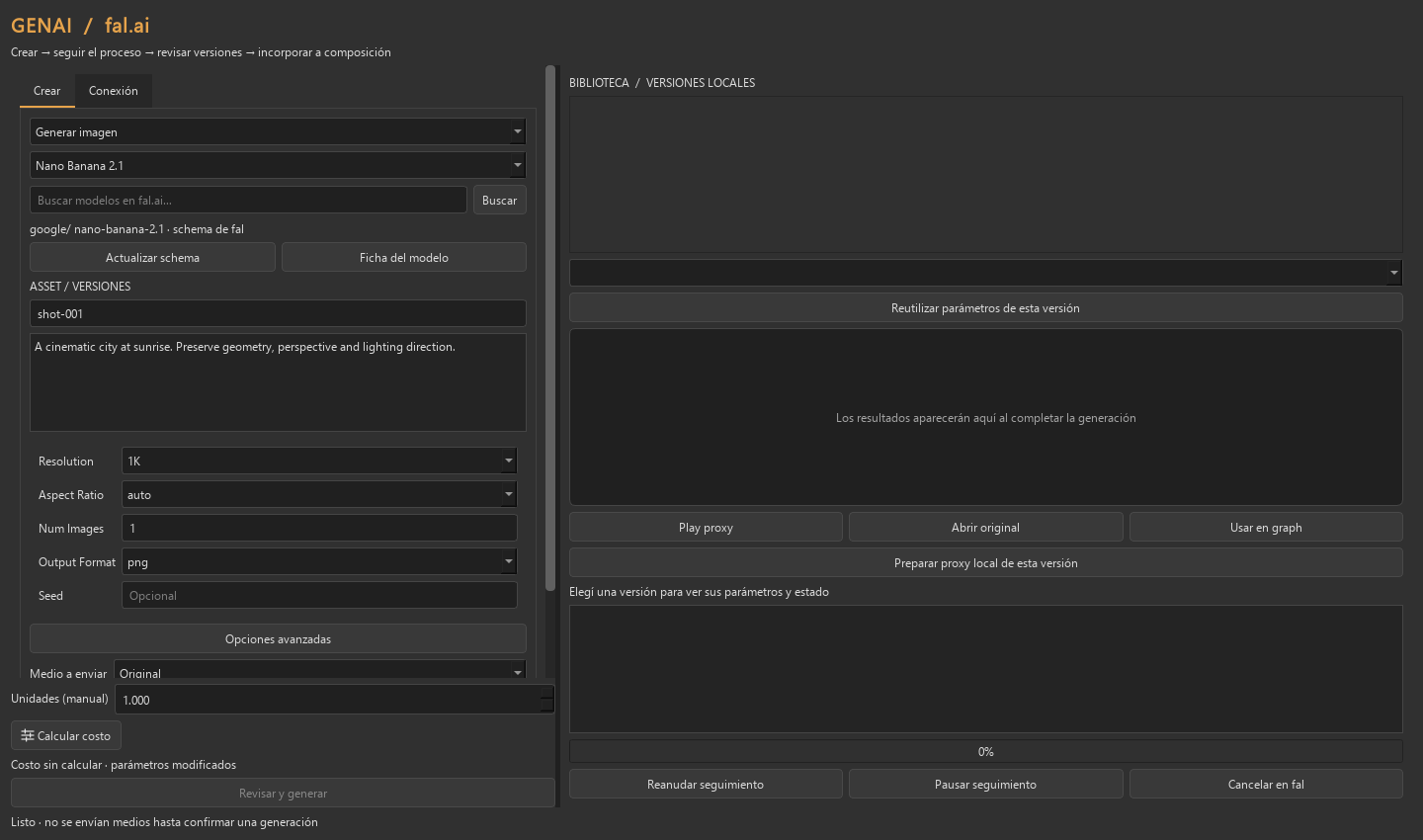Viewport: 1423px width, 840px height.
Task: Click Preparar proxy local de esta versión
Action: (986, 562)
